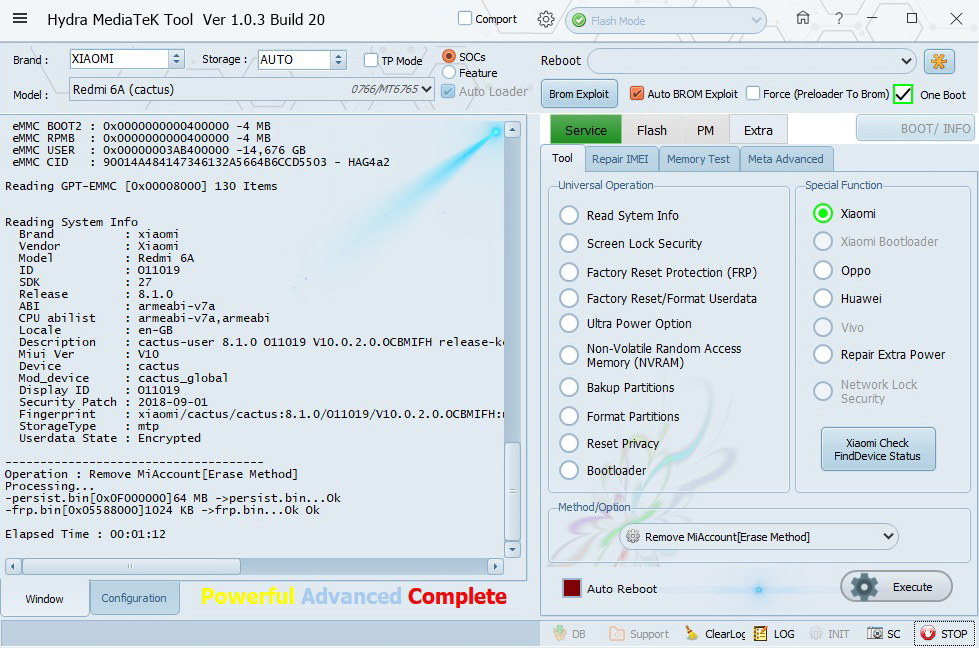
Task: Switch to the Tool sub-tab
Action: 562,158
